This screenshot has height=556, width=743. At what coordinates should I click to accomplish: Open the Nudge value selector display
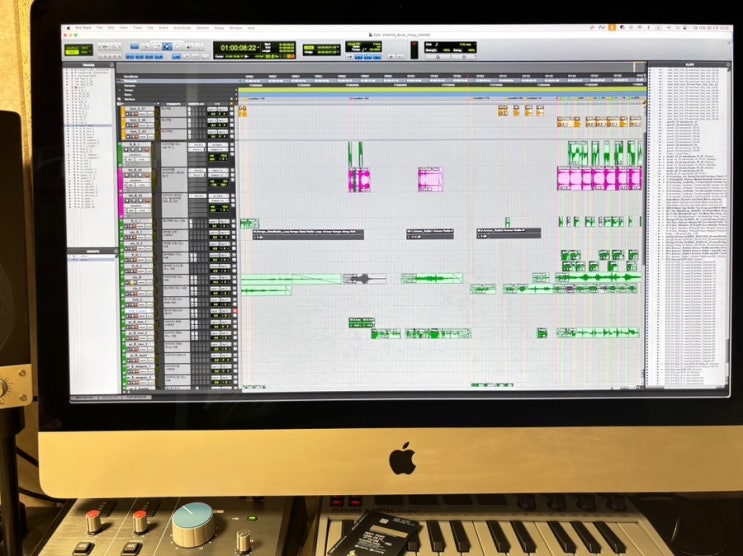click(322, 53)
